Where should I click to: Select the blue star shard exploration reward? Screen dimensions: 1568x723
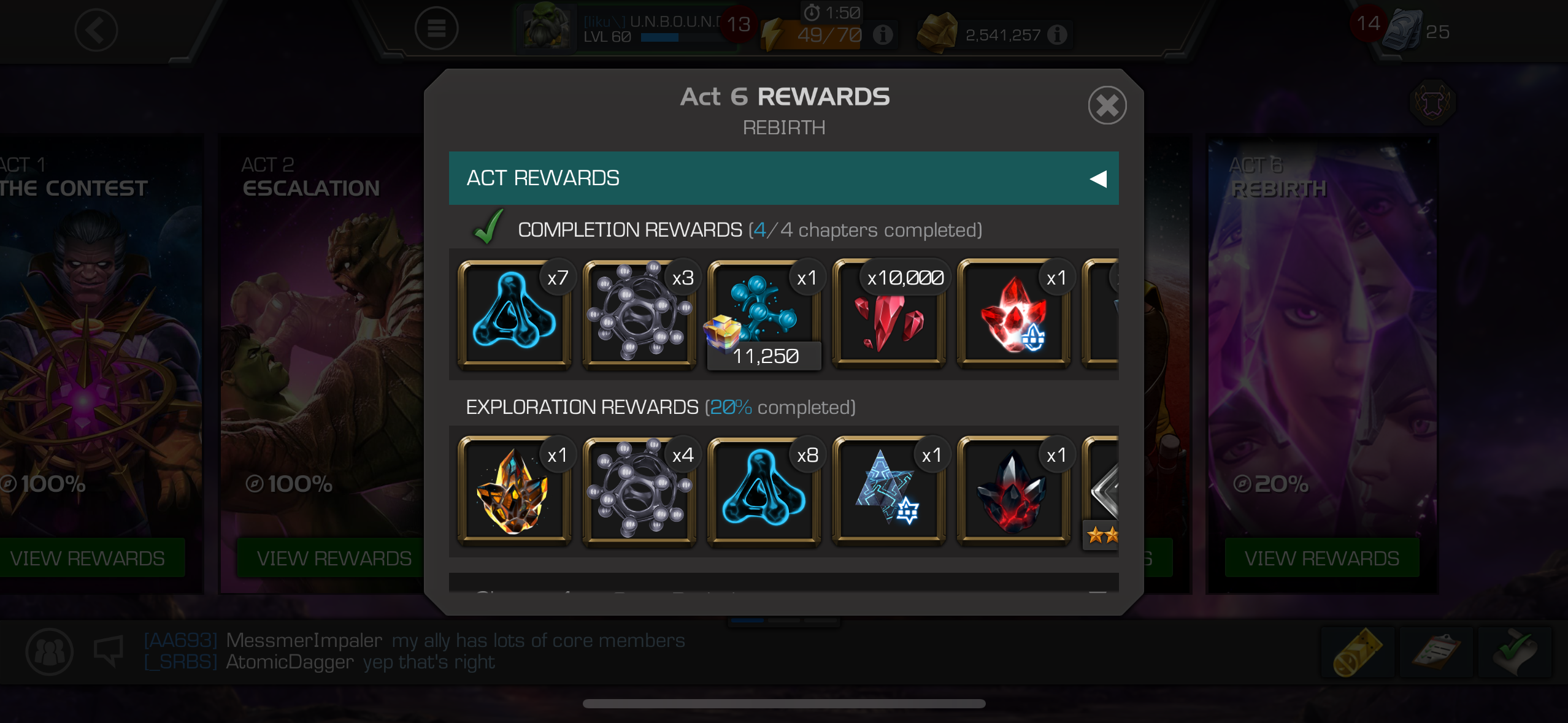[888, 491]
